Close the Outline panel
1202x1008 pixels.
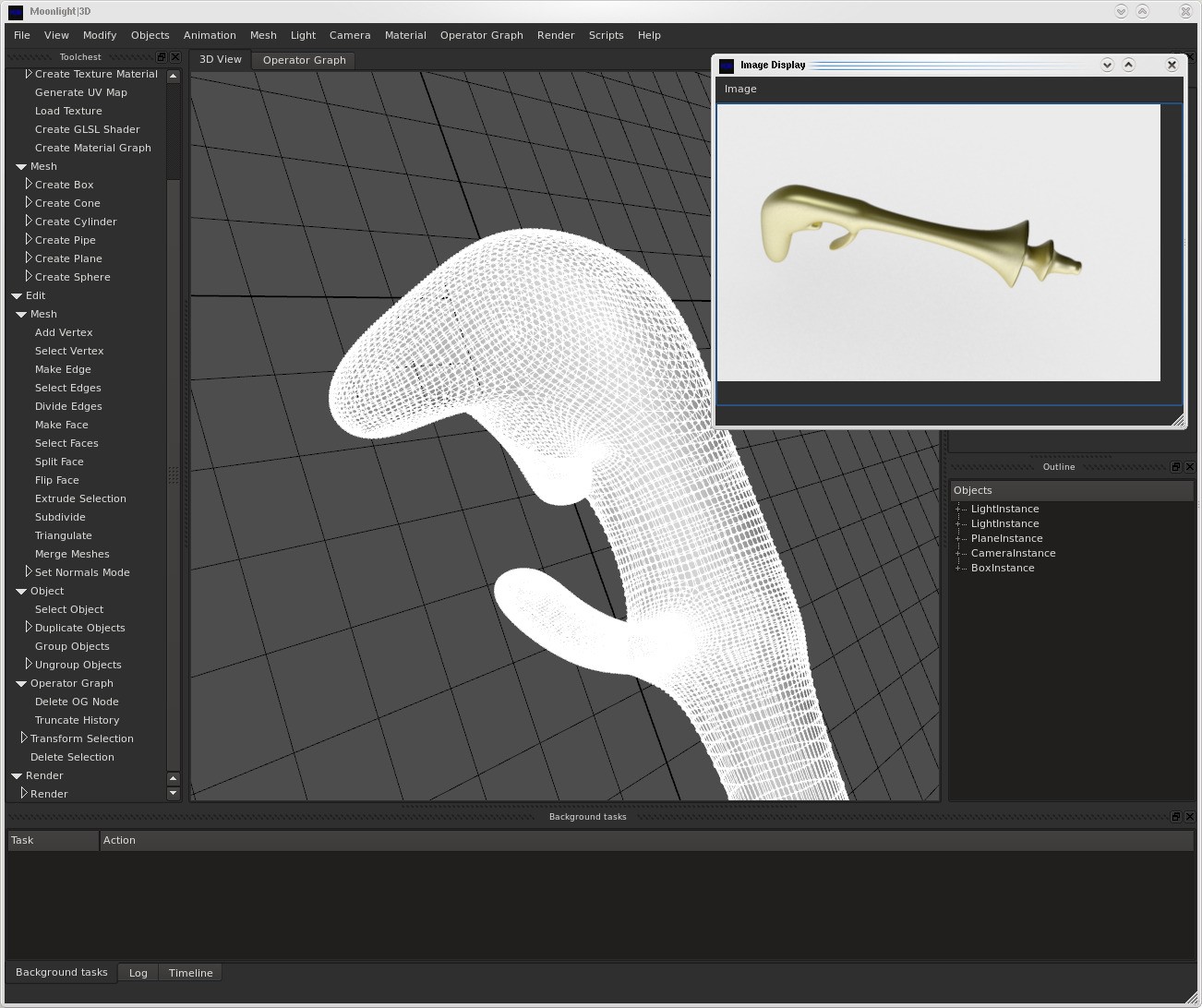pyautogui.click(x=1189, y=467)
